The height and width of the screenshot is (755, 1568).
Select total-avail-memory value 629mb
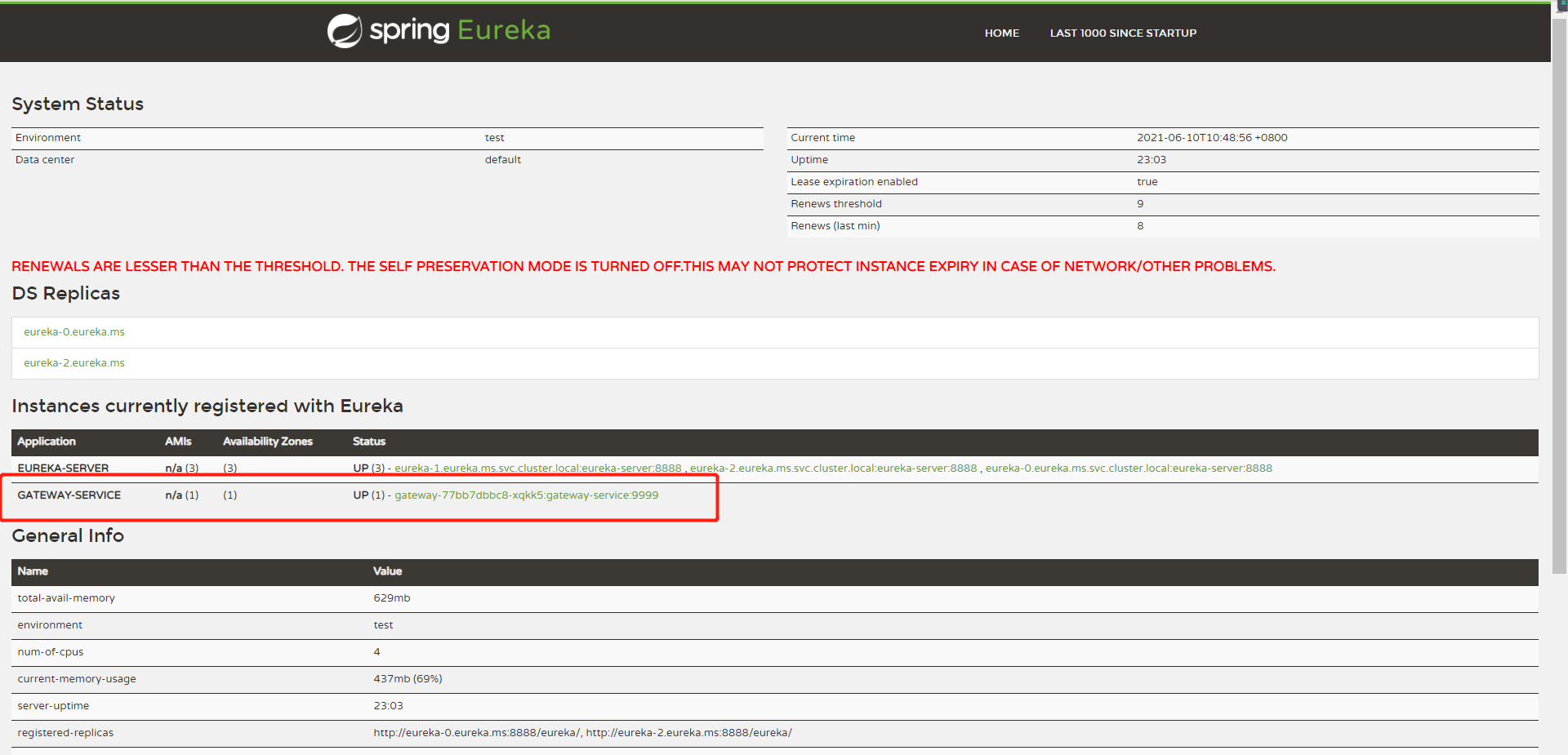[x=392, y=598]
